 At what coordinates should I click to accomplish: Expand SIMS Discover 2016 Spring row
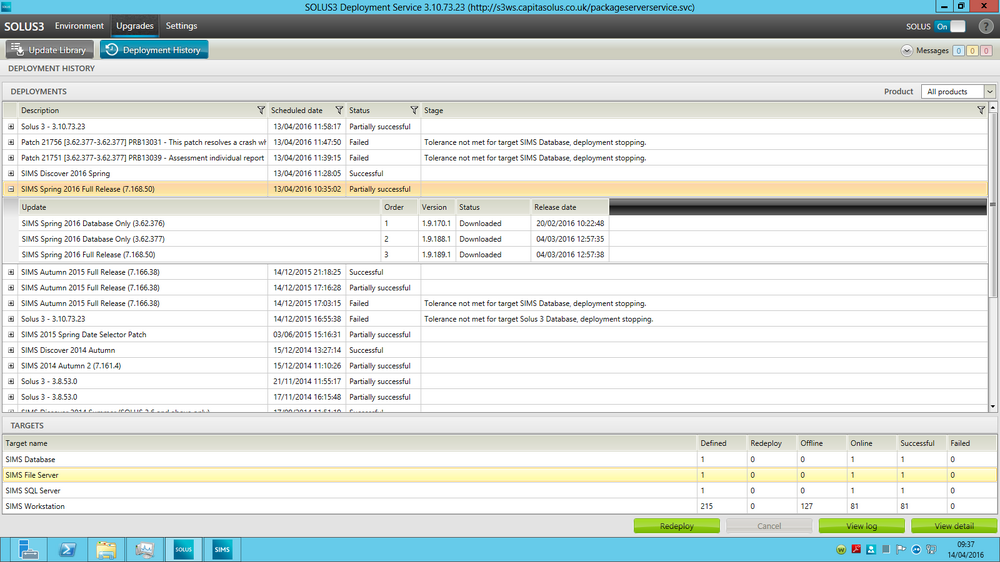pyautogui.click(x=11, y=174)
